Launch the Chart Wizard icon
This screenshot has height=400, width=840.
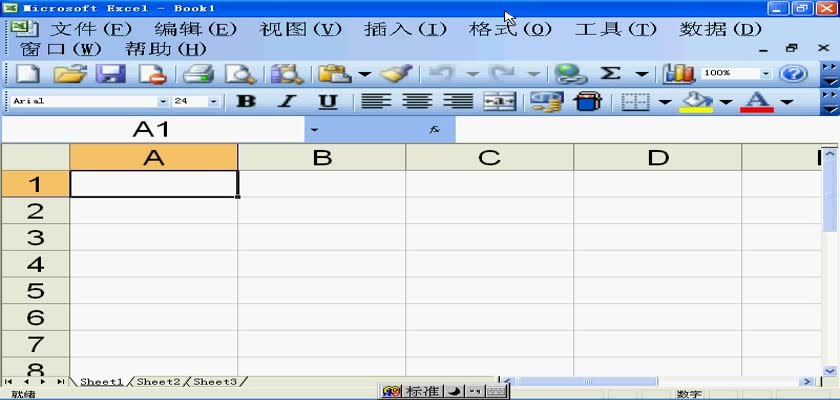point(679,74)
